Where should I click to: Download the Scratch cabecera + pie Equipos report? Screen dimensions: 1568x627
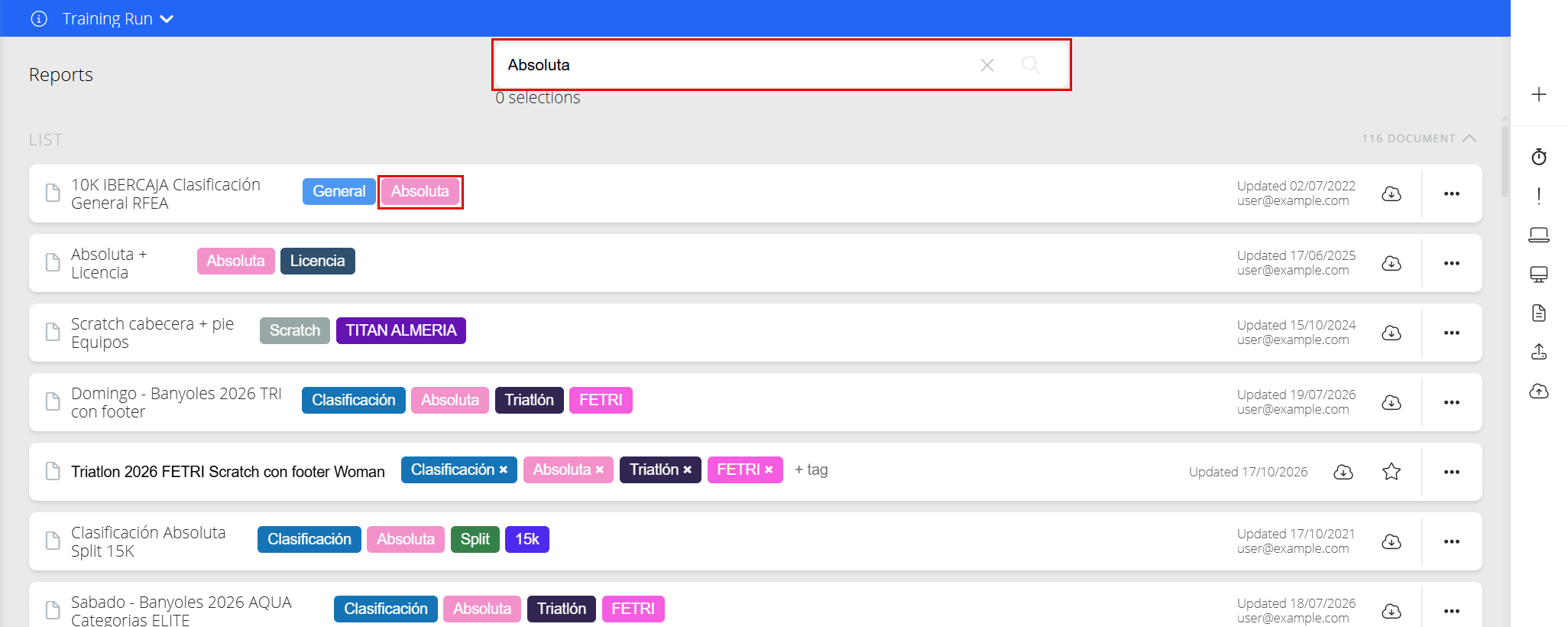1391,333
